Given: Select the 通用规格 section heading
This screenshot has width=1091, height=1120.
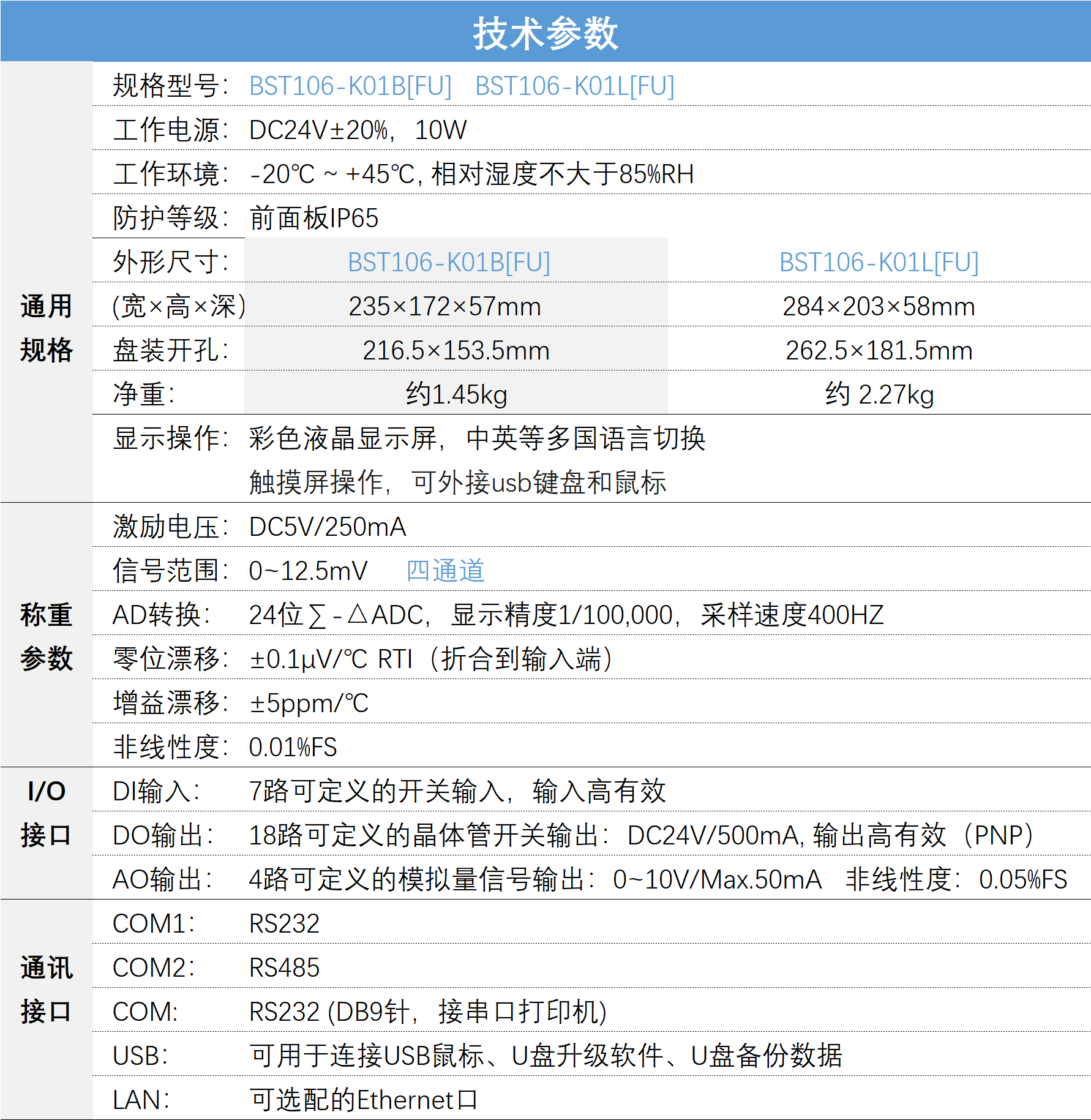Looking at the screenshot, I should coord(47,328).
